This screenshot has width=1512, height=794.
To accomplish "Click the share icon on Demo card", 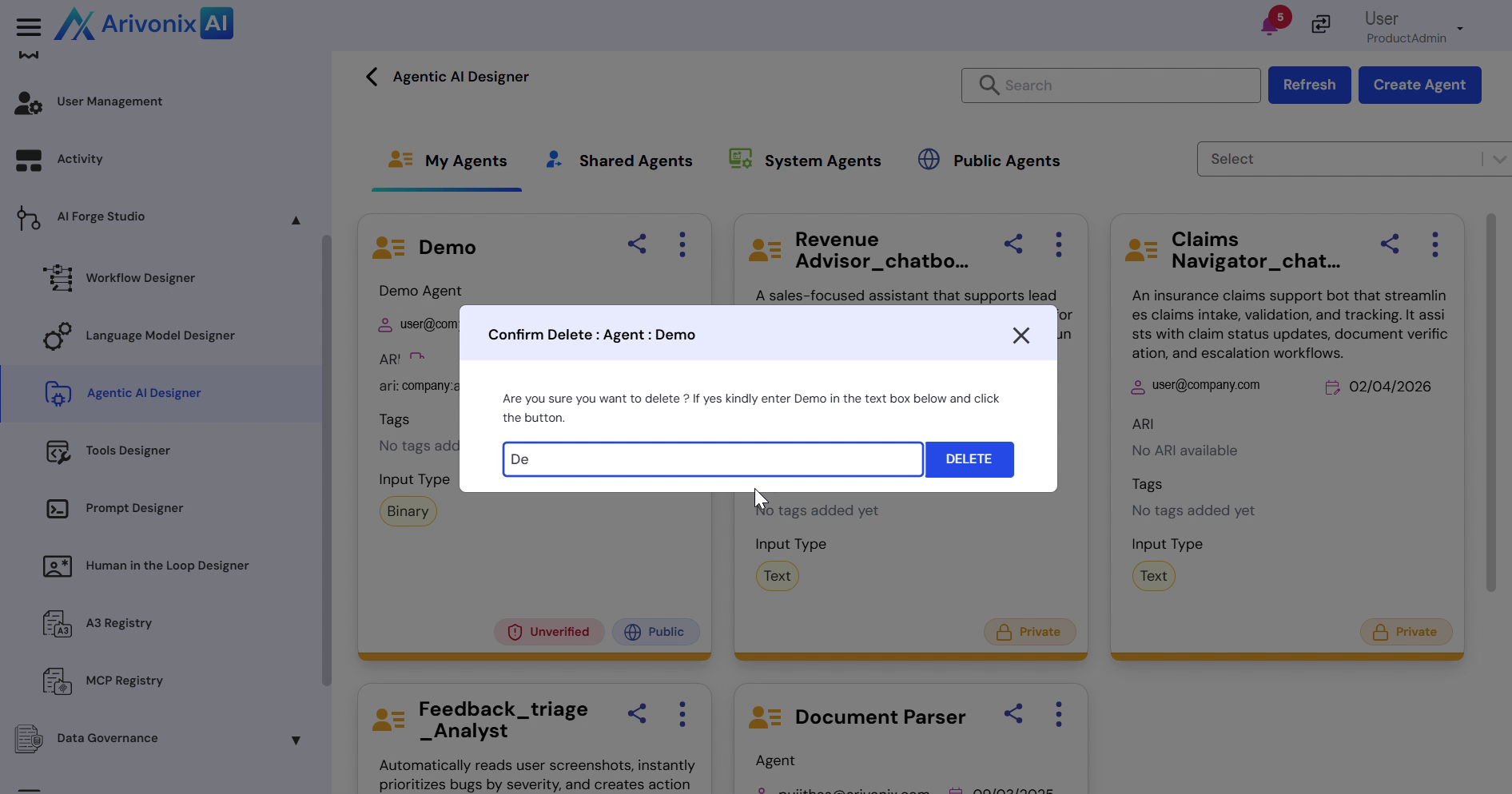I will [x=637, y=244].
